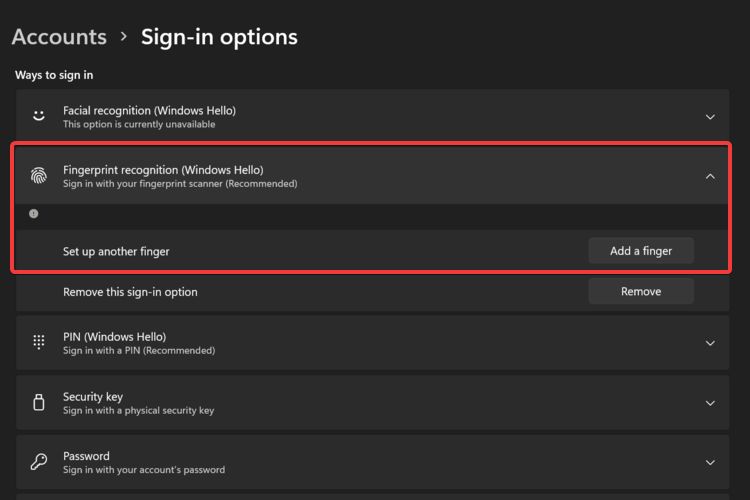Select the Sign-in options page heading
750x500 pixels.
tap(219, 37)
